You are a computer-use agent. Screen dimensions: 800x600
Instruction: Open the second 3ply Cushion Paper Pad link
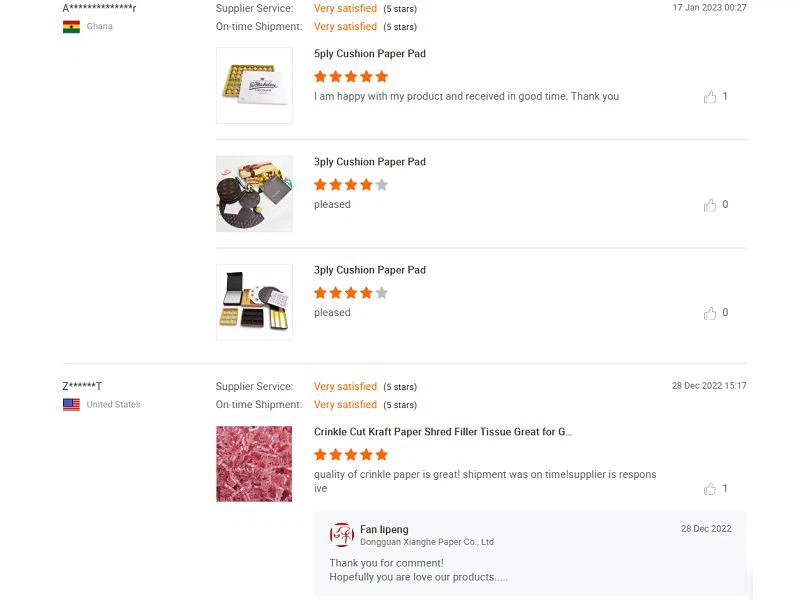[370, 270]
